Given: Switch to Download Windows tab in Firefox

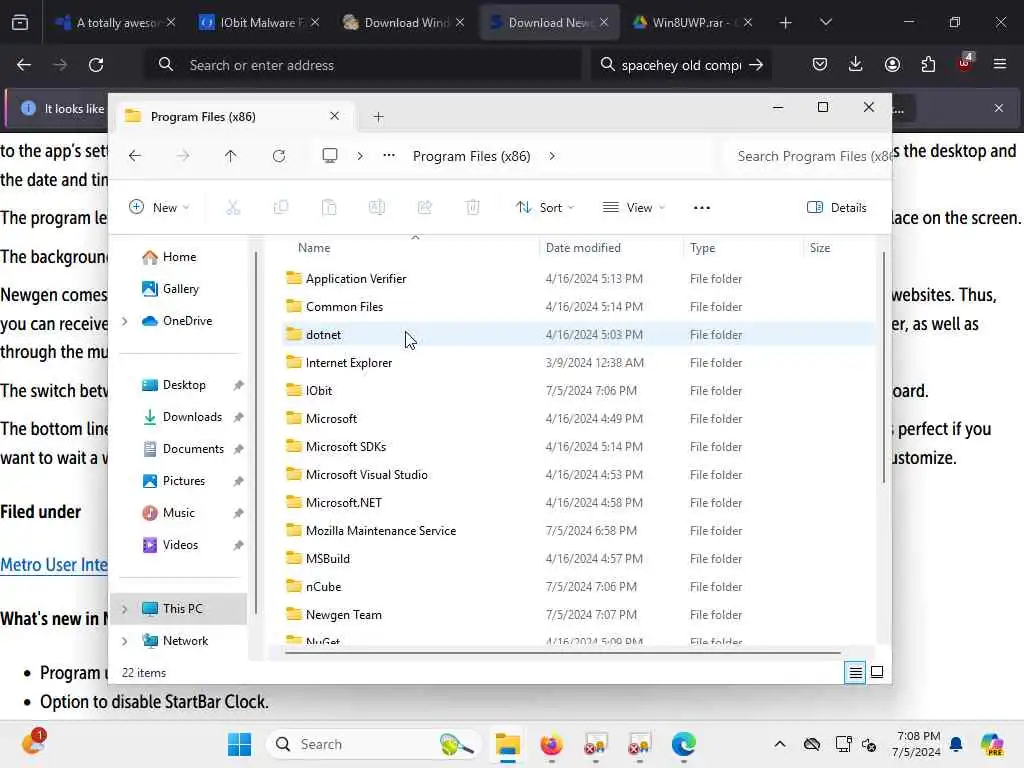Looking at the screenshot, I should [404, 22].
